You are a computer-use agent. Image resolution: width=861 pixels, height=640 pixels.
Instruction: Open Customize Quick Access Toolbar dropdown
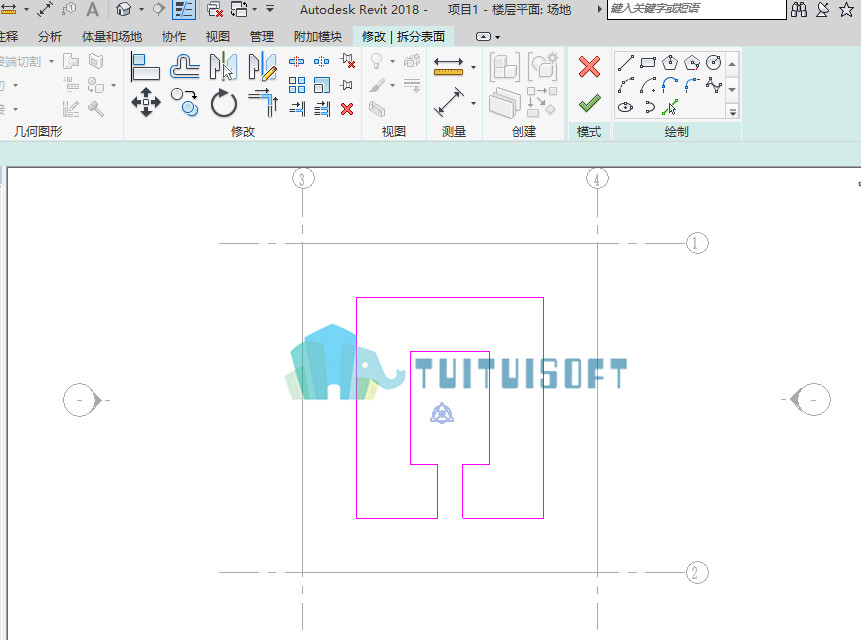270,9
